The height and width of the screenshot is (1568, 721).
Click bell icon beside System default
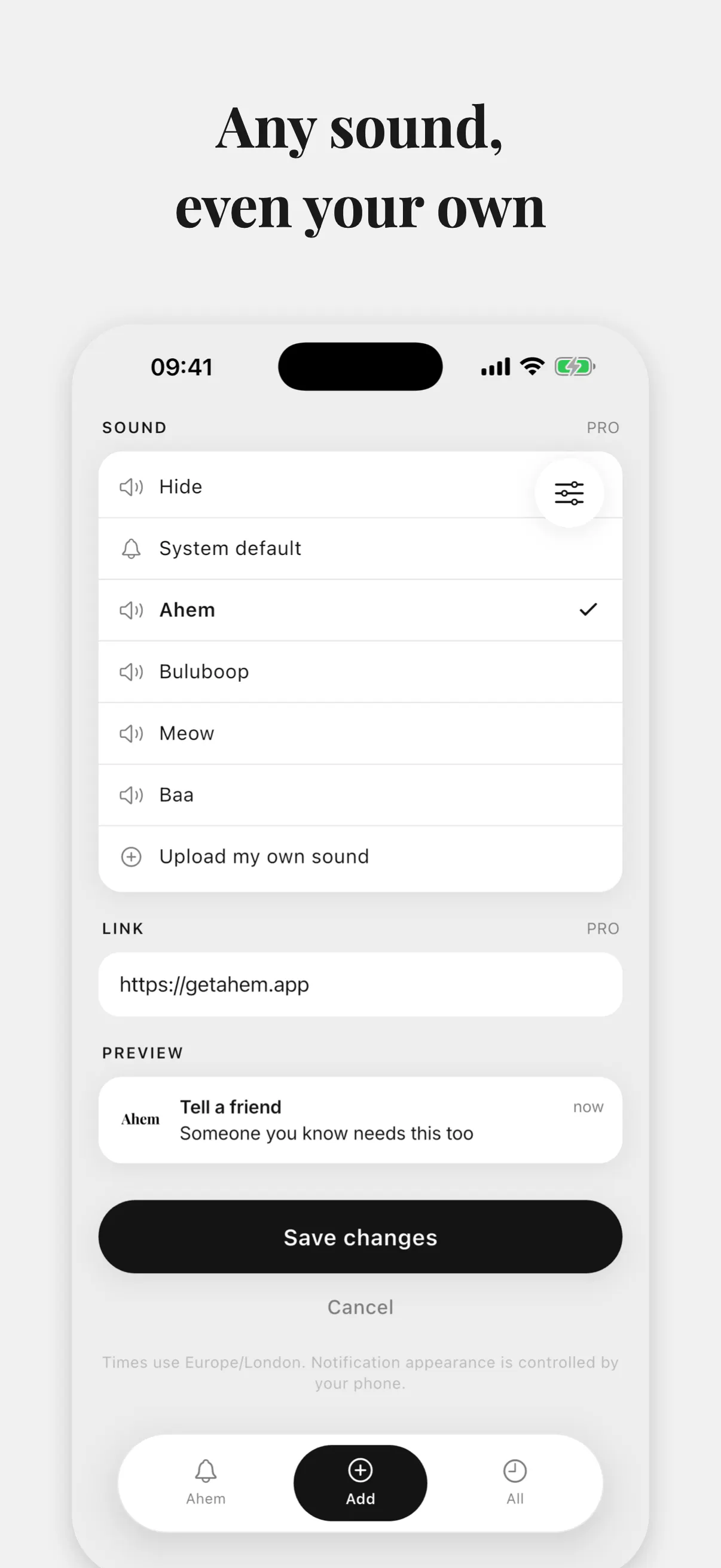(131, 548)
